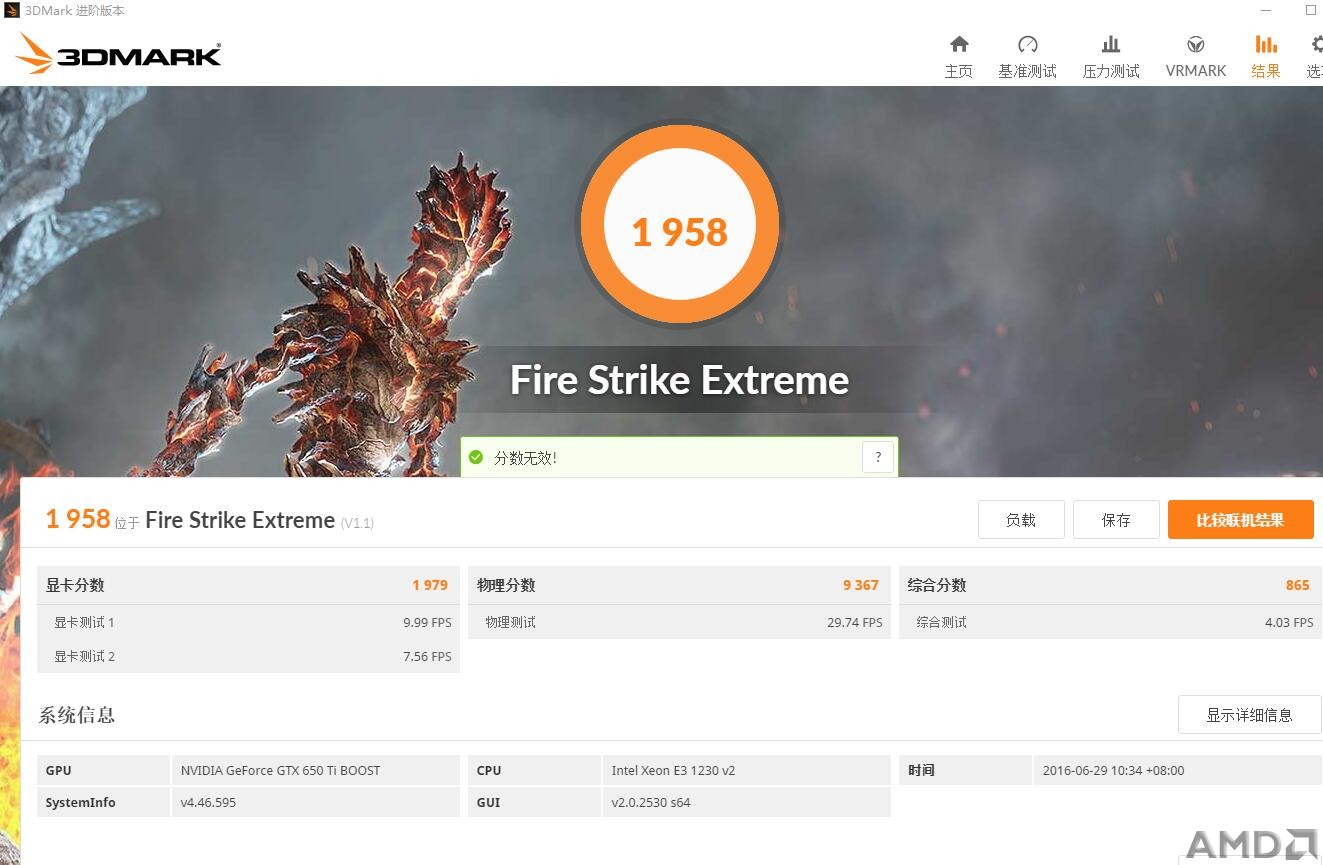Viewport: 1323px width, 865px height.
Task: Click Intel Xeon E3 1230 v2
Action: click(673, 770)
